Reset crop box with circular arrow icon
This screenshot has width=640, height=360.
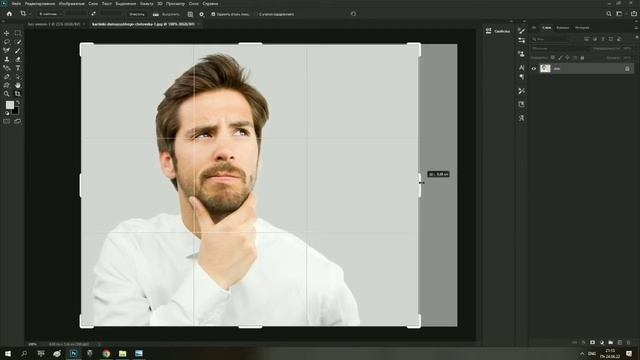353,14
